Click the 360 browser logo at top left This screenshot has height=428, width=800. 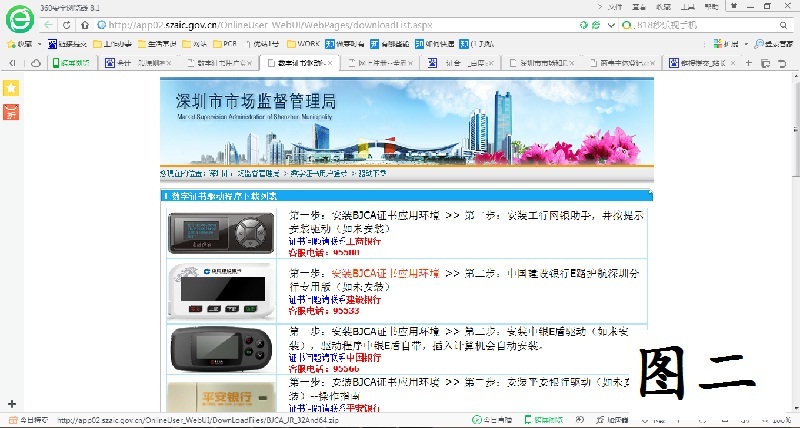16,18
